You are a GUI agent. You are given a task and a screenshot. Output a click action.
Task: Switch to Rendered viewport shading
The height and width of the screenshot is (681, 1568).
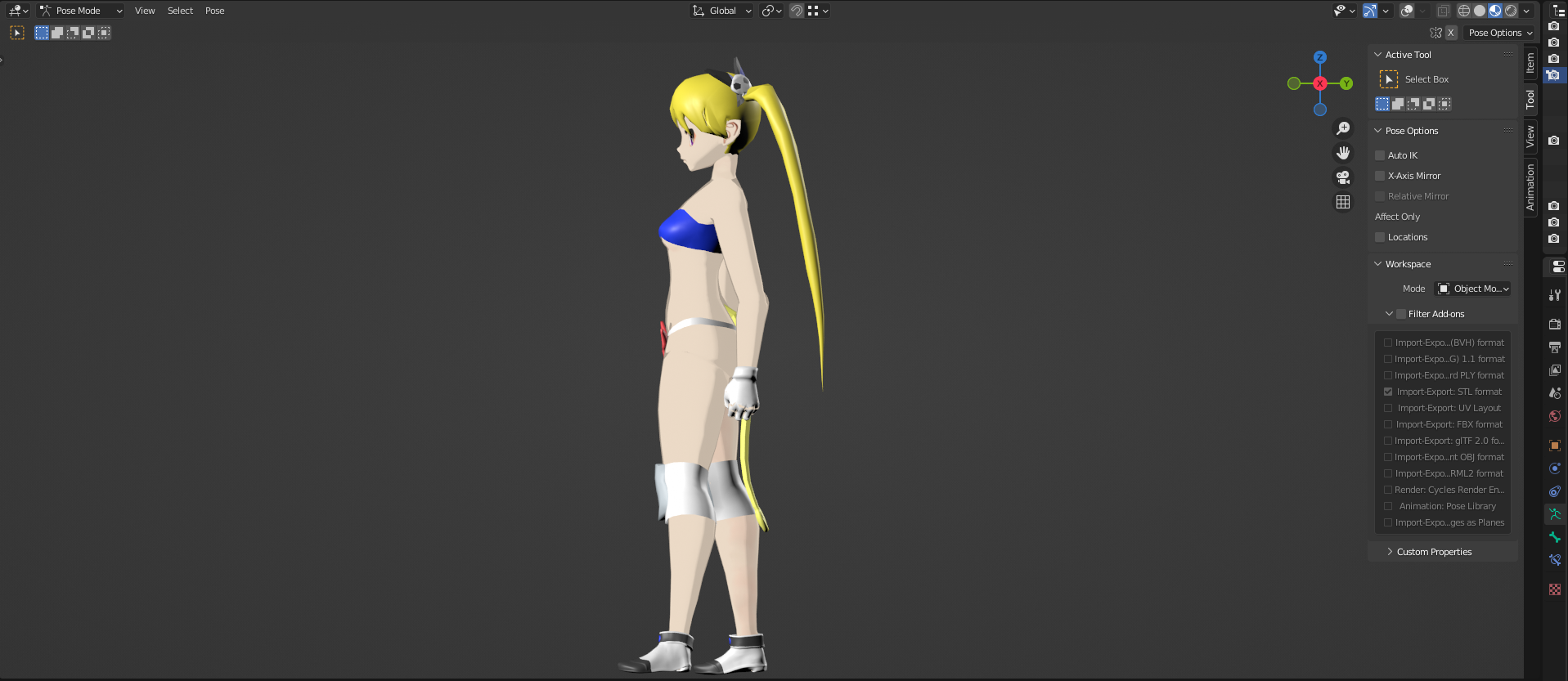(1511, 11)
